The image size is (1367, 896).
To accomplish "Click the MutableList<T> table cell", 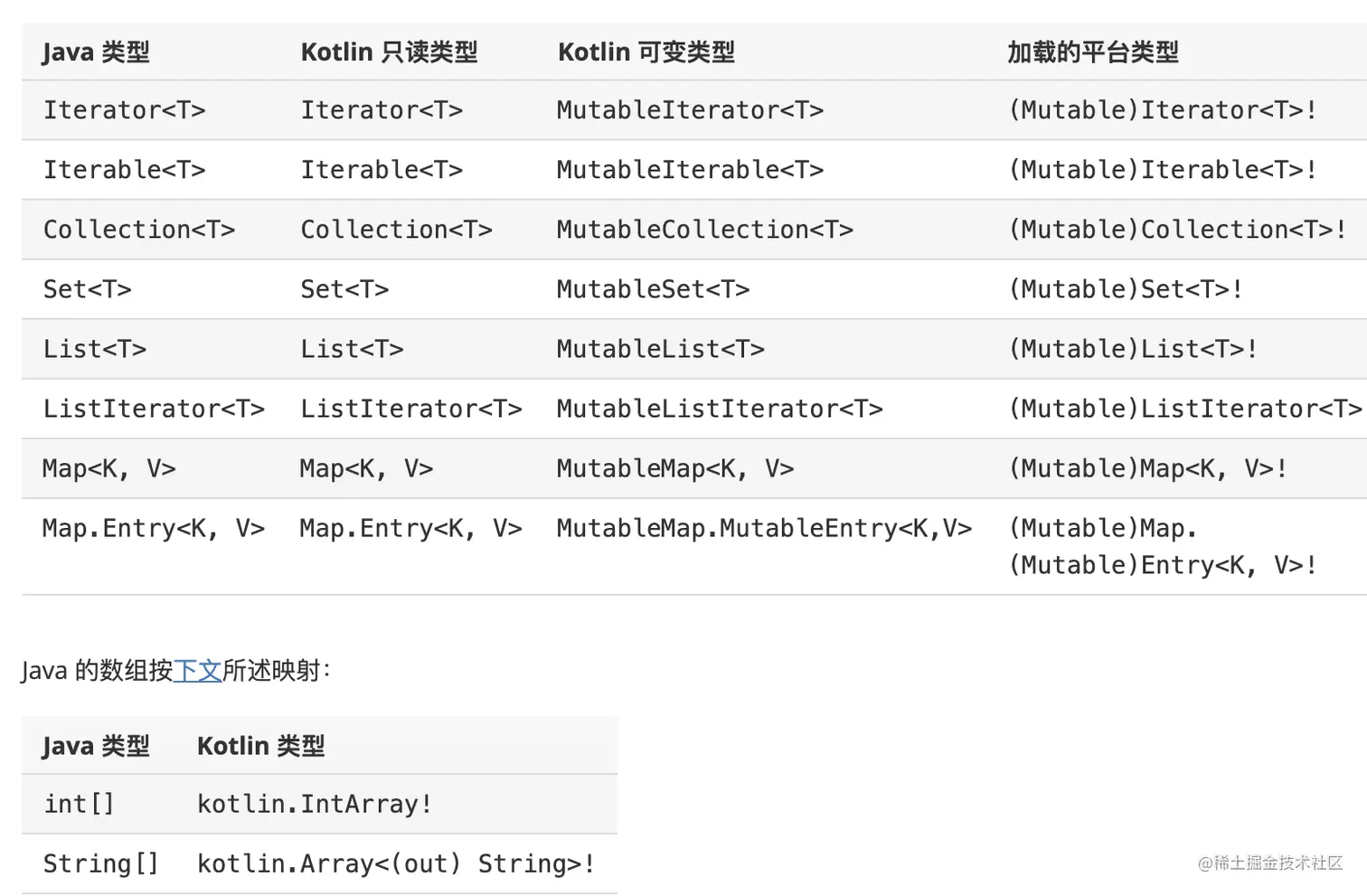I will point(660,349).
